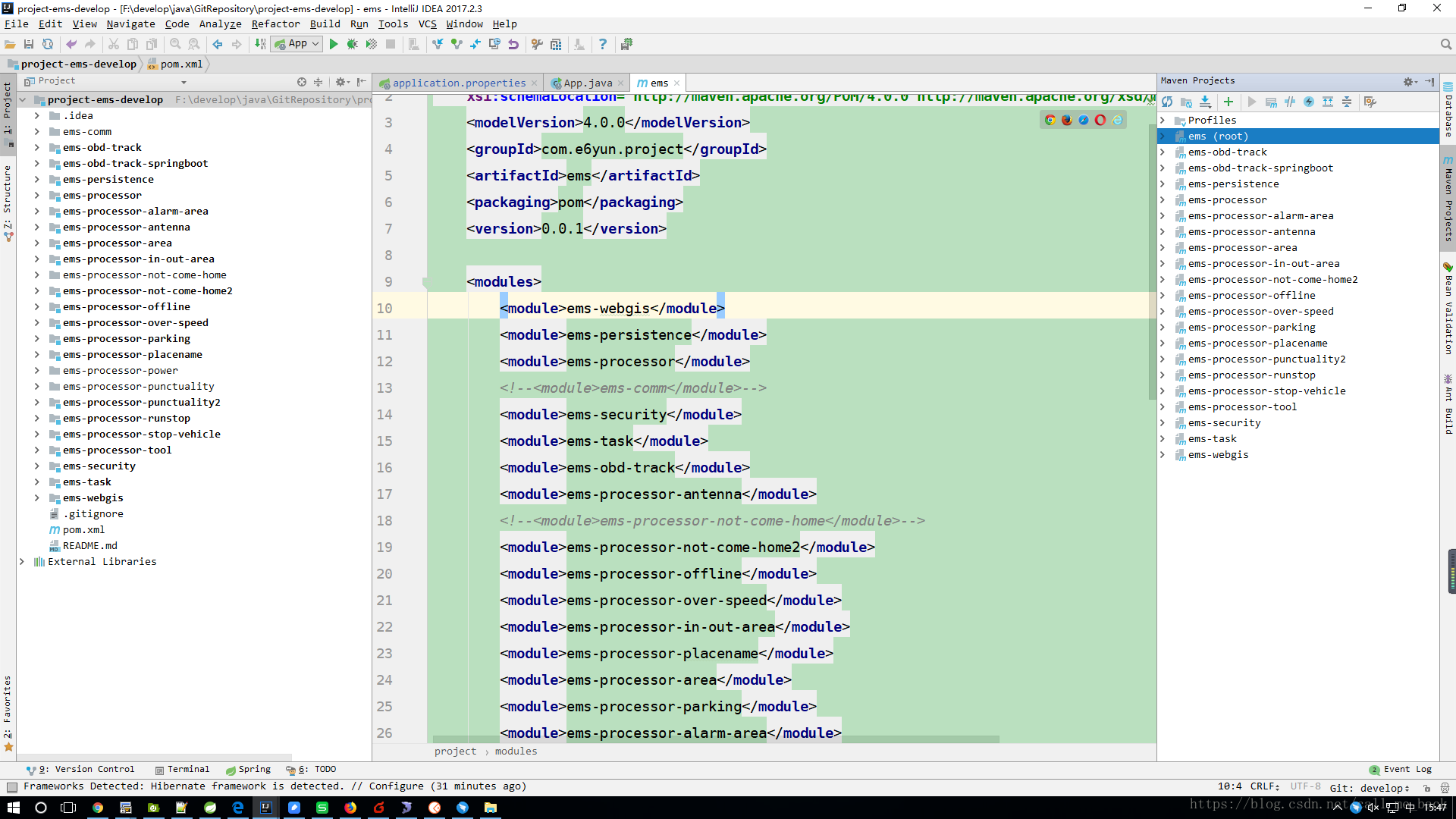Open the Terminal tool window
The image size is (1456, 819).
(x=182, y=769)
